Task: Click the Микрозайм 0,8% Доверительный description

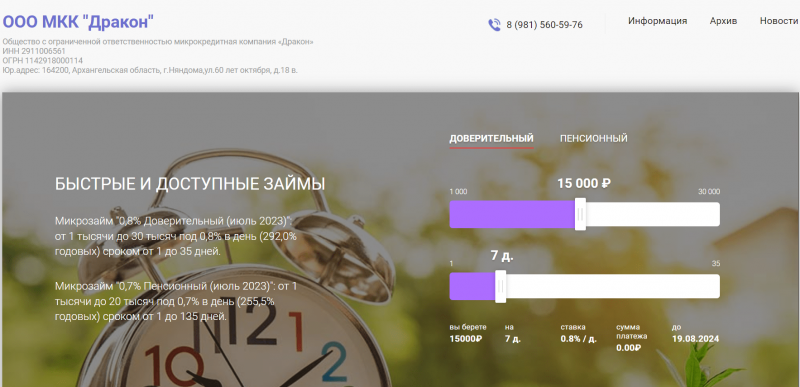Action: pos(176,236)
